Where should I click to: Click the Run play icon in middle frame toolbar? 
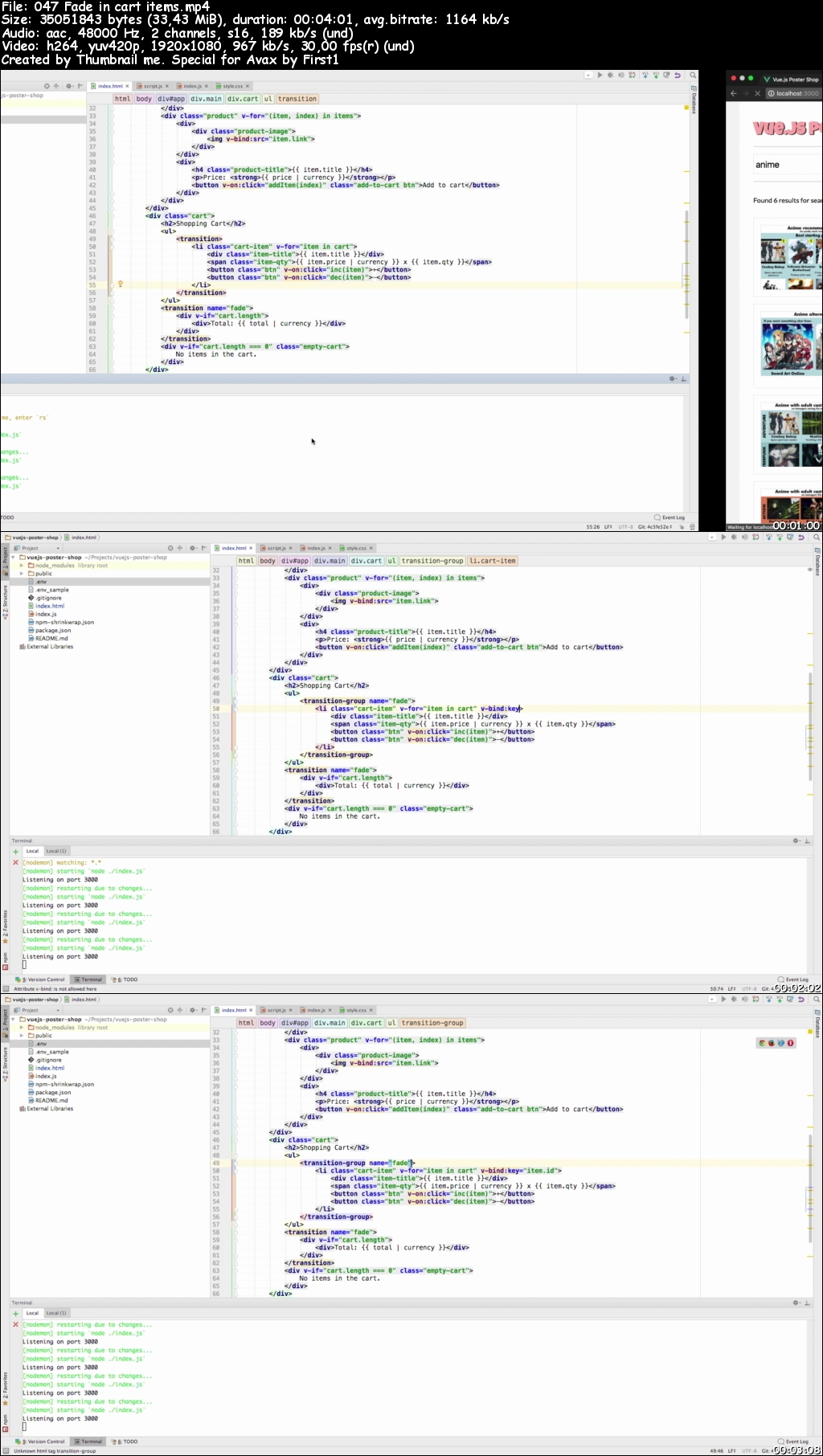tap(723, 538)
